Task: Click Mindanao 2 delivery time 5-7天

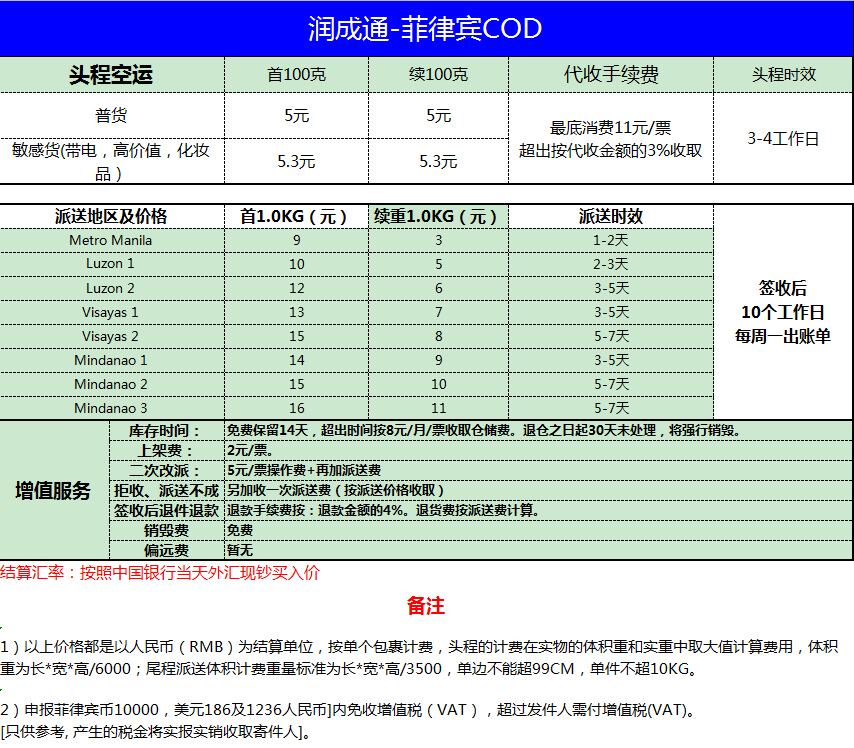Action: [611, 384]
